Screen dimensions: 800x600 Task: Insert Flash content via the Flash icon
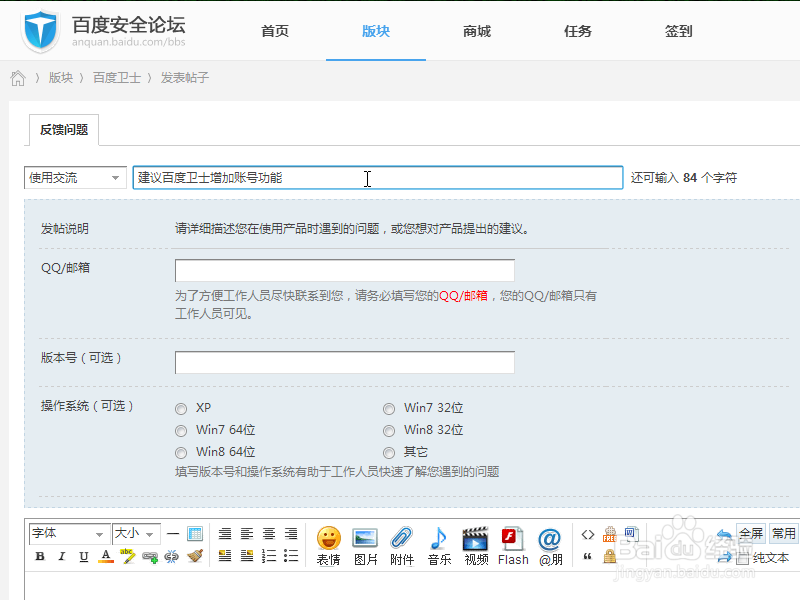click(x=512, y=540)
